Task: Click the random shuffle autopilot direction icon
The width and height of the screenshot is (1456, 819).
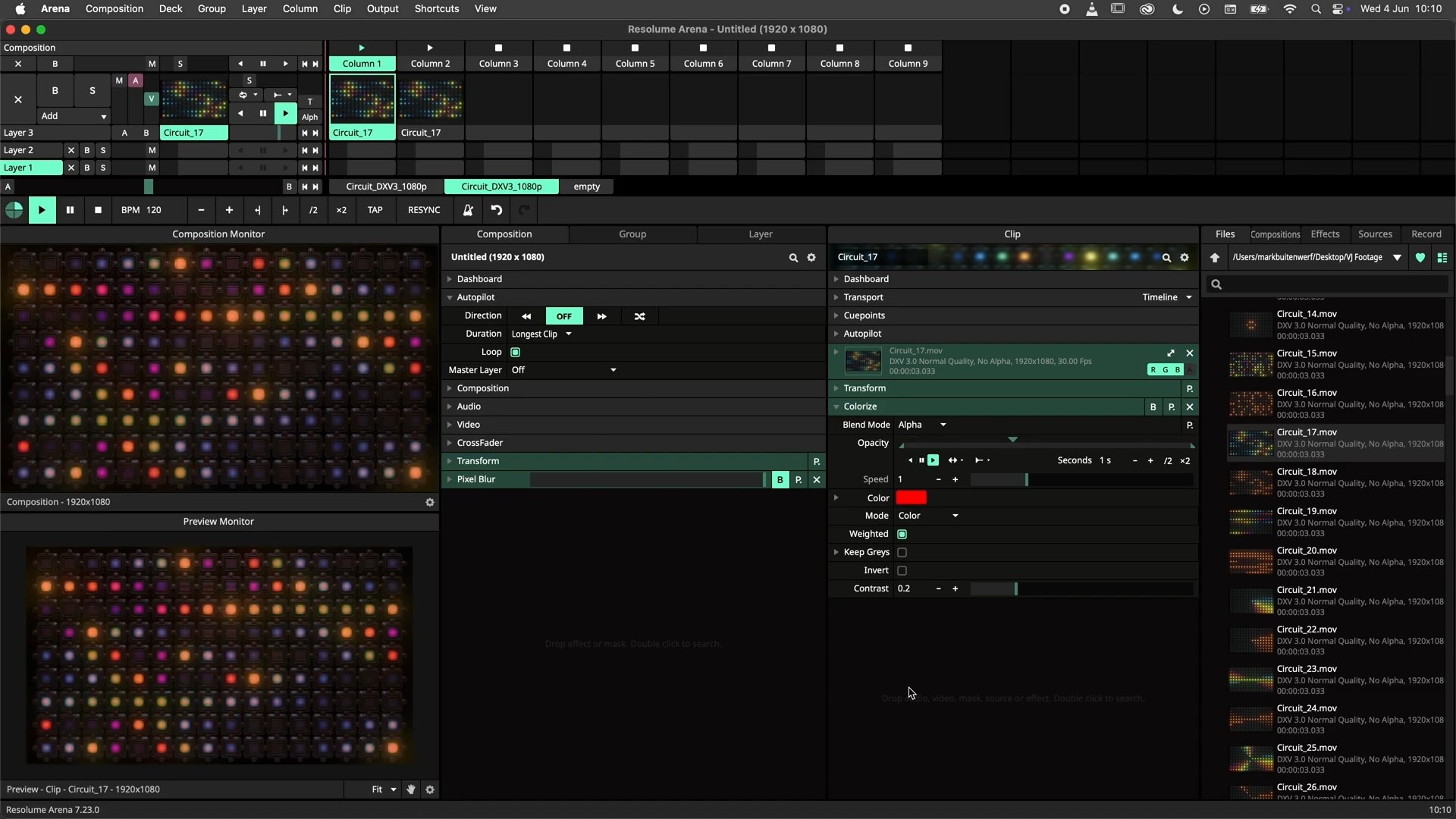Action: coord(639,316)
